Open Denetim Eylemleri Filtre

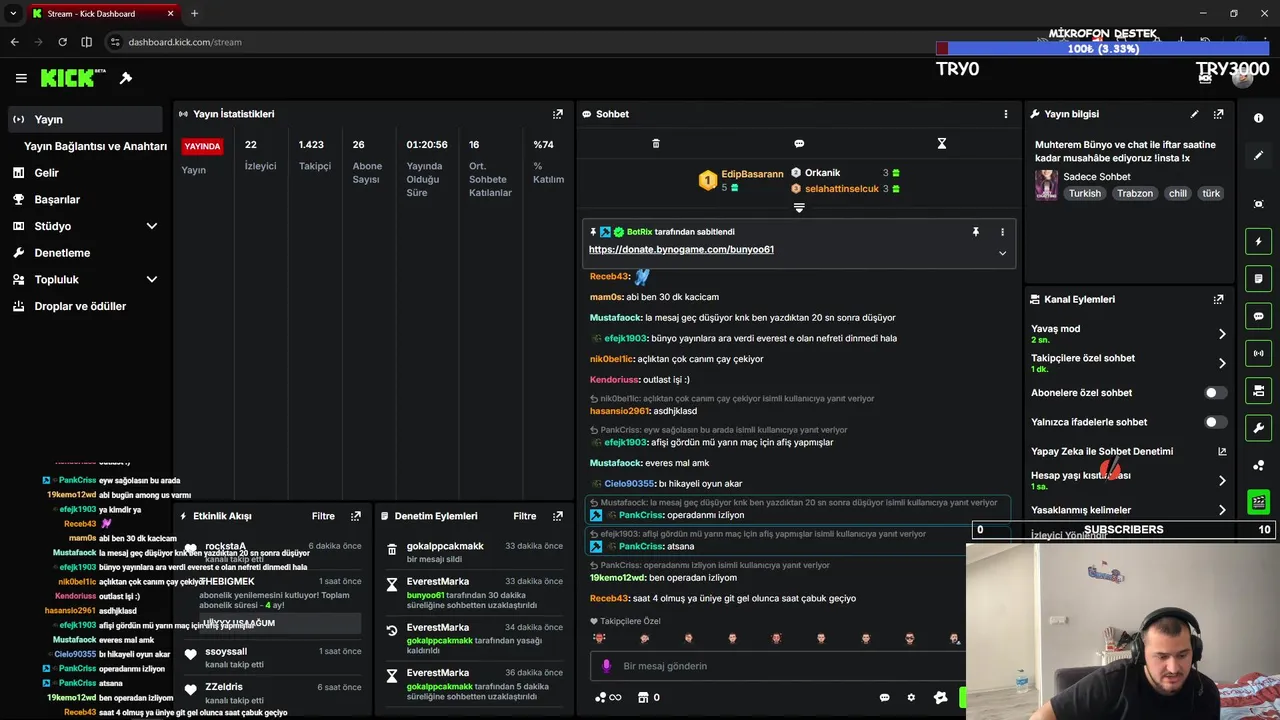click(525, 516)
